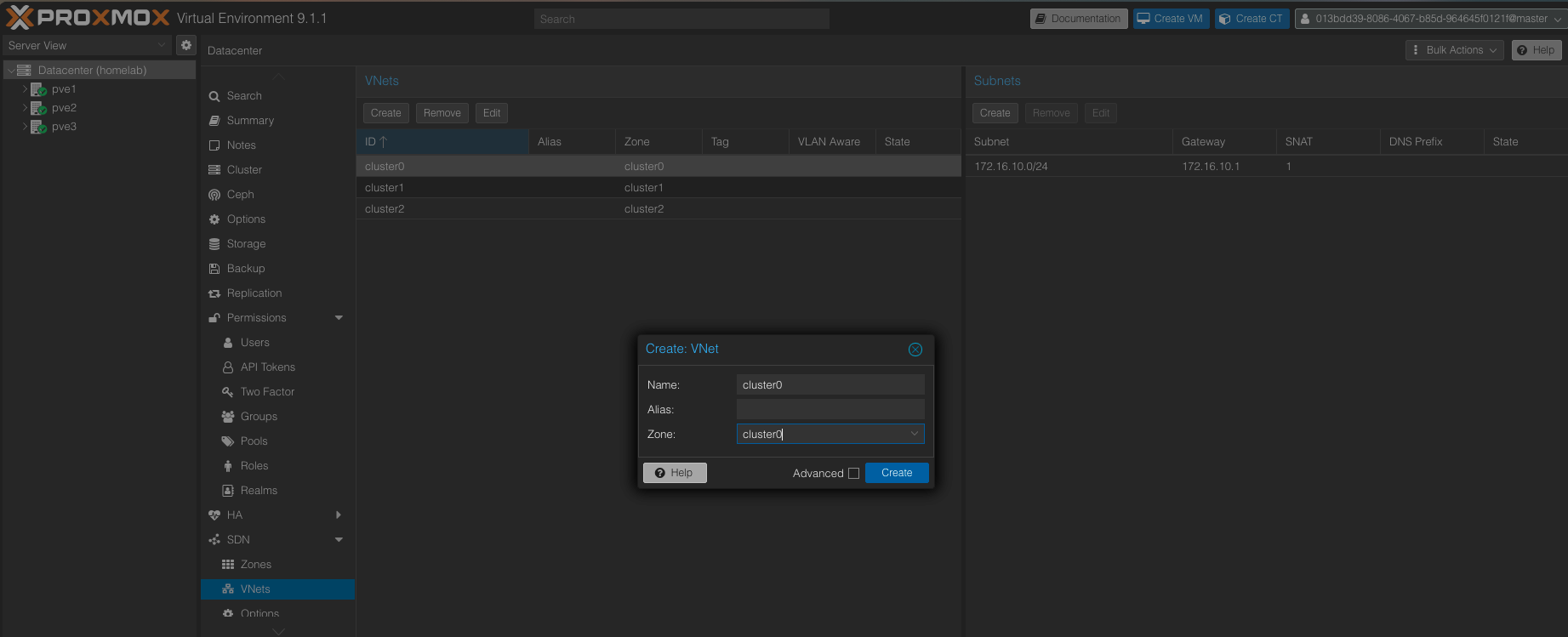Click the Datacenter server icon in tree
1568x637 pixels.
point(24,71)
